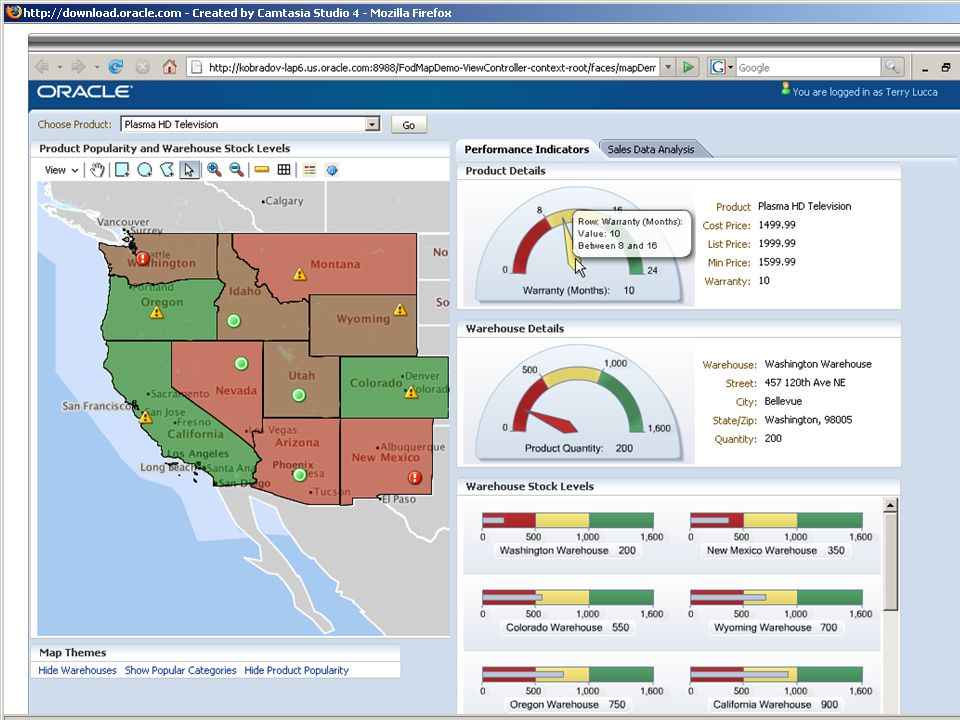
Task: Select the polygon selection tool
Action: [167, 170]
